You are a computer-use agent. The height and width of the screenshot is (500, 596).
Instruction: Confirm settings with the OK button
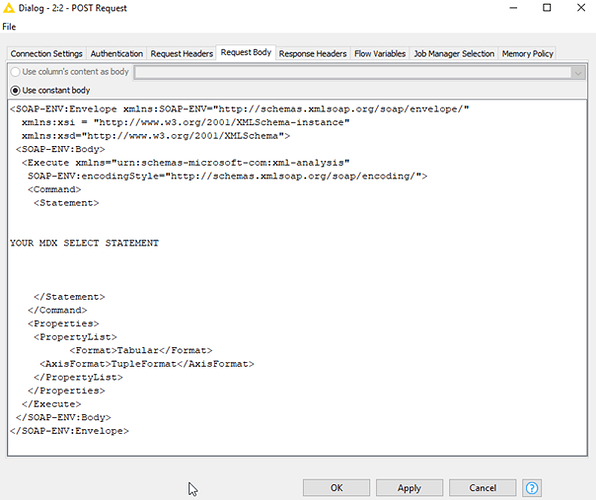tap(336, 487)
